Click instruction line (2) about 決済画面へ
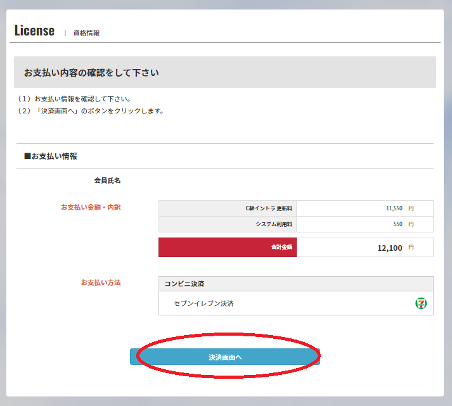This screenshot has width=452, height=406. [x=91, y=111]
